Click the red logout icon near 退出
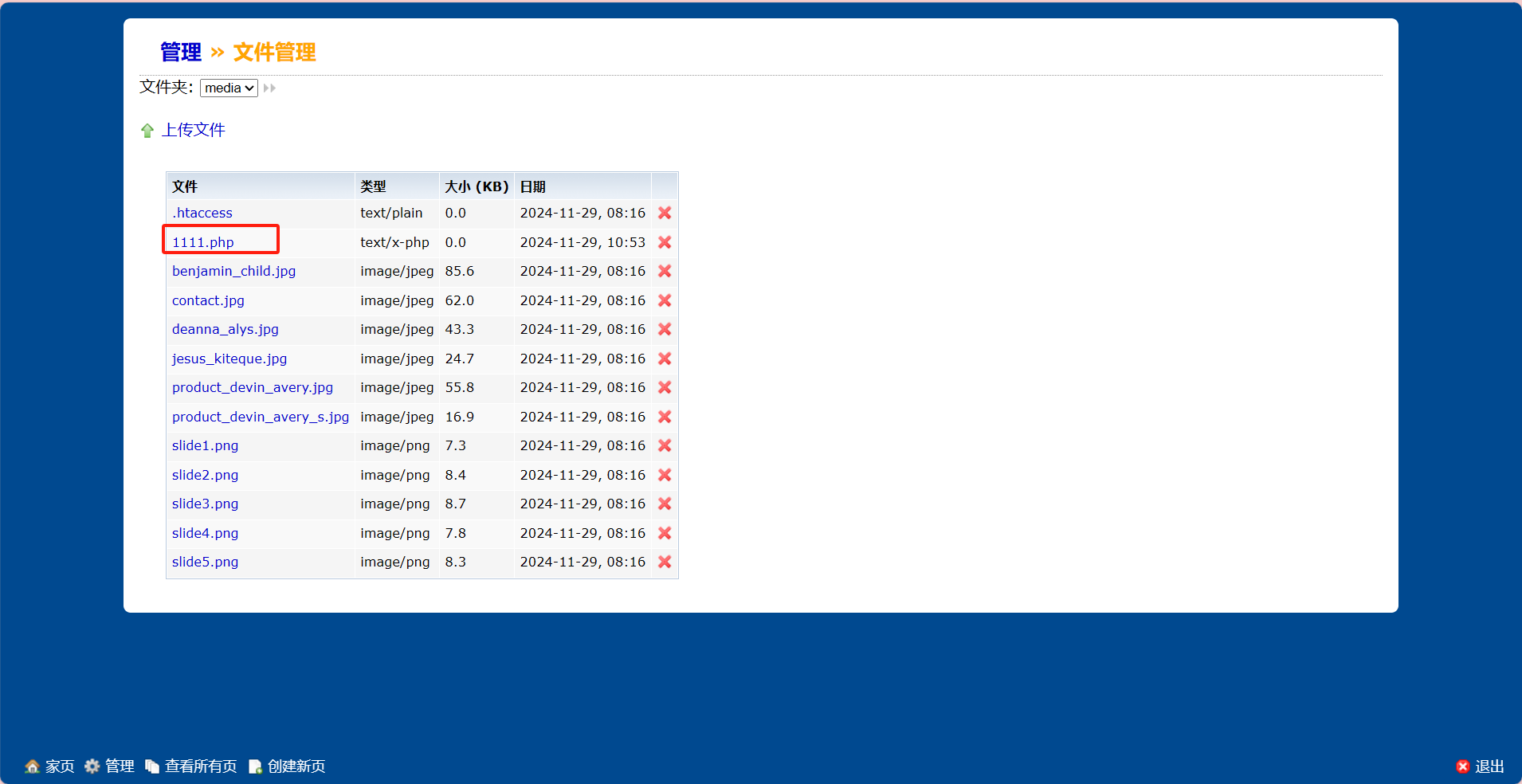This screenshot has width=1522, height=784. pyautogui.click(x=1463, y=766)
